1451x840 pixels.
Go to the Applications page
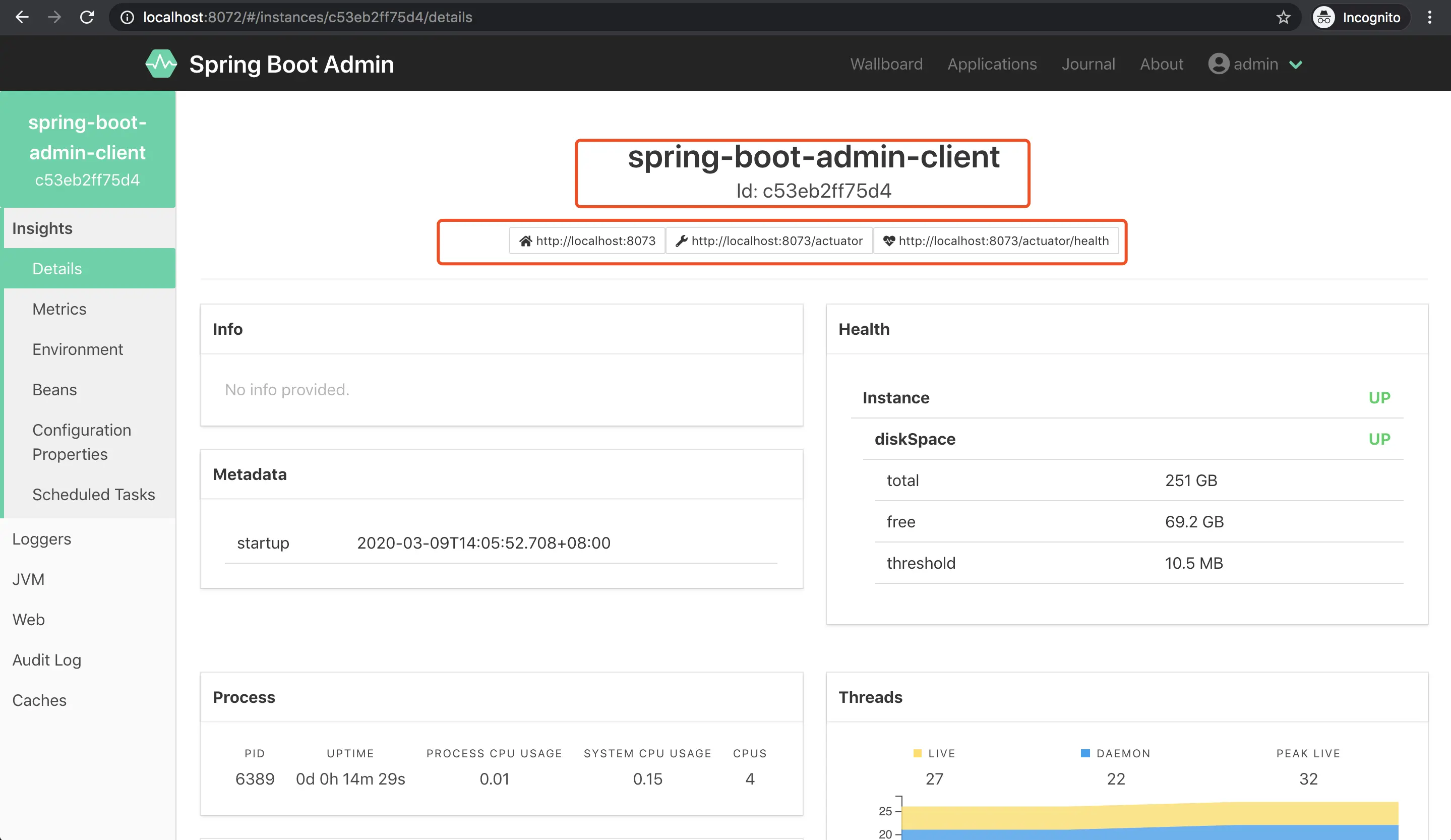(992, 64)
